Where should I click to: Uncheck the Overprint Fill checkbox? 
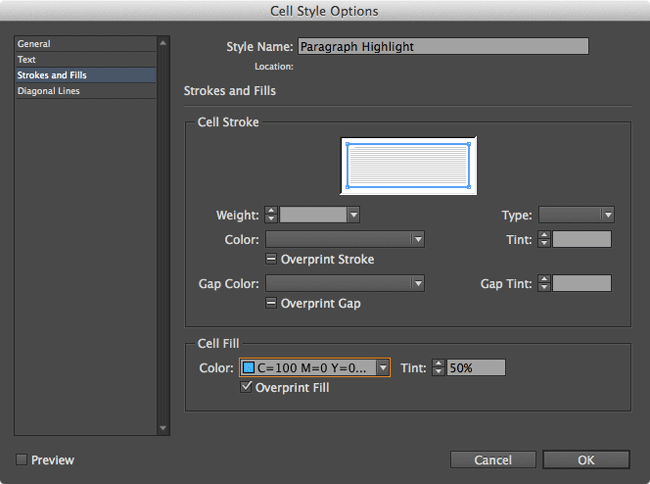point(246,387)
